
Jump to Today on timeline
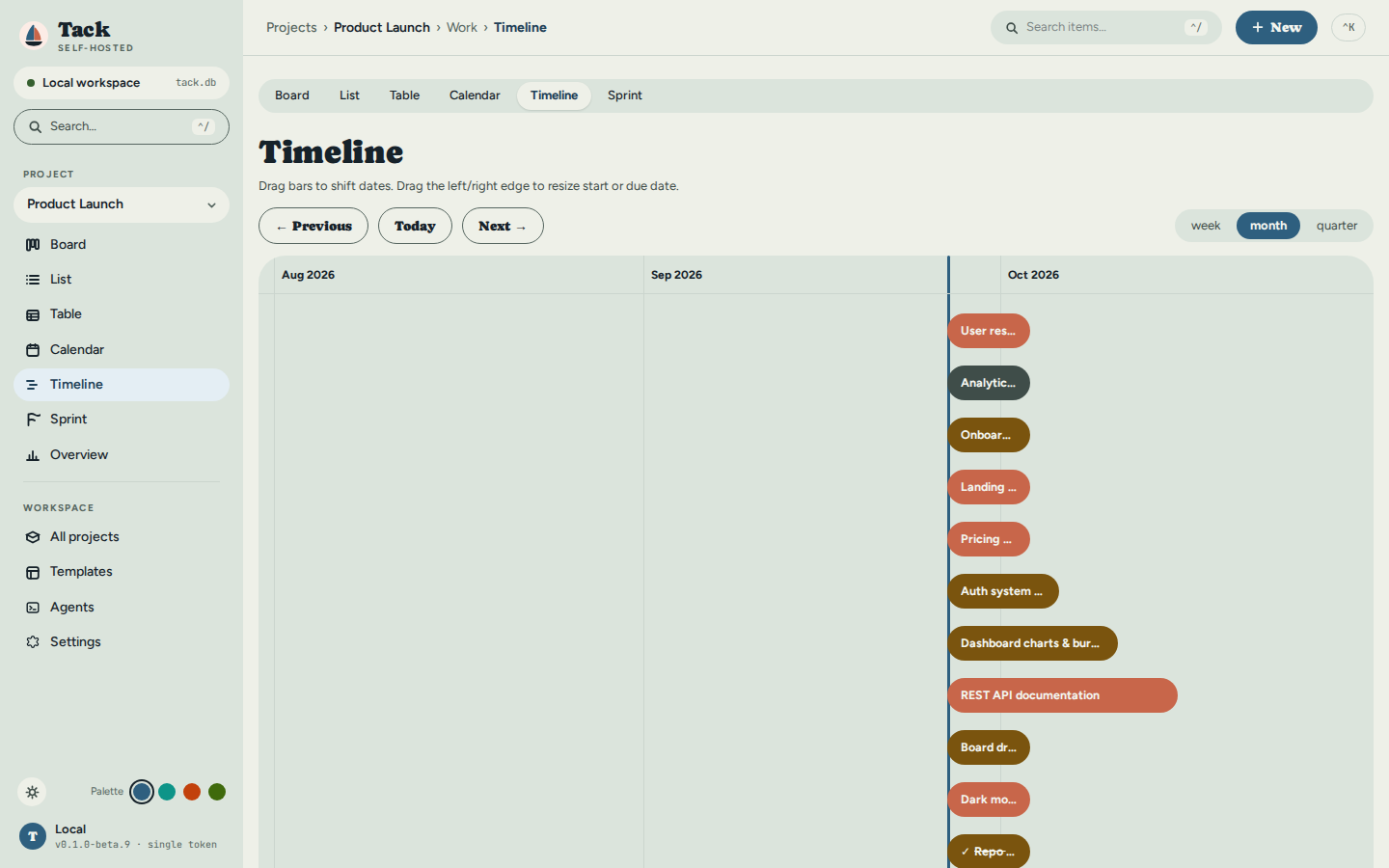tap(415, 226)
